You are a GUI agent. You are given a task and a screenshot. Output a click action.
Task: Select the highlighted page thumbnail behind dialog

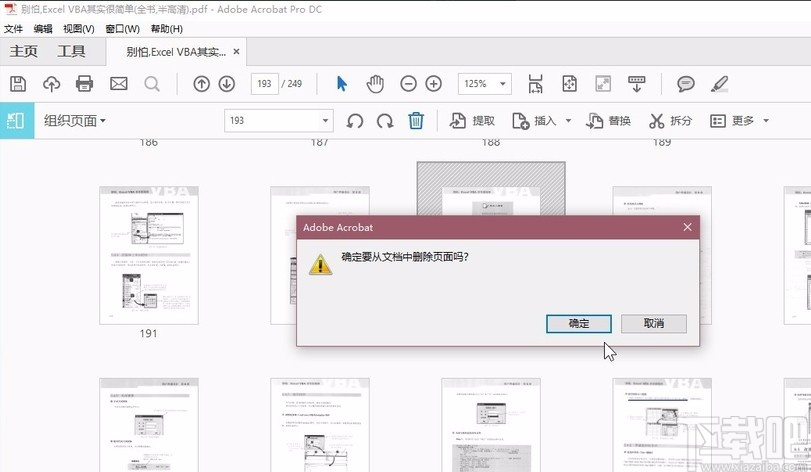491,188
